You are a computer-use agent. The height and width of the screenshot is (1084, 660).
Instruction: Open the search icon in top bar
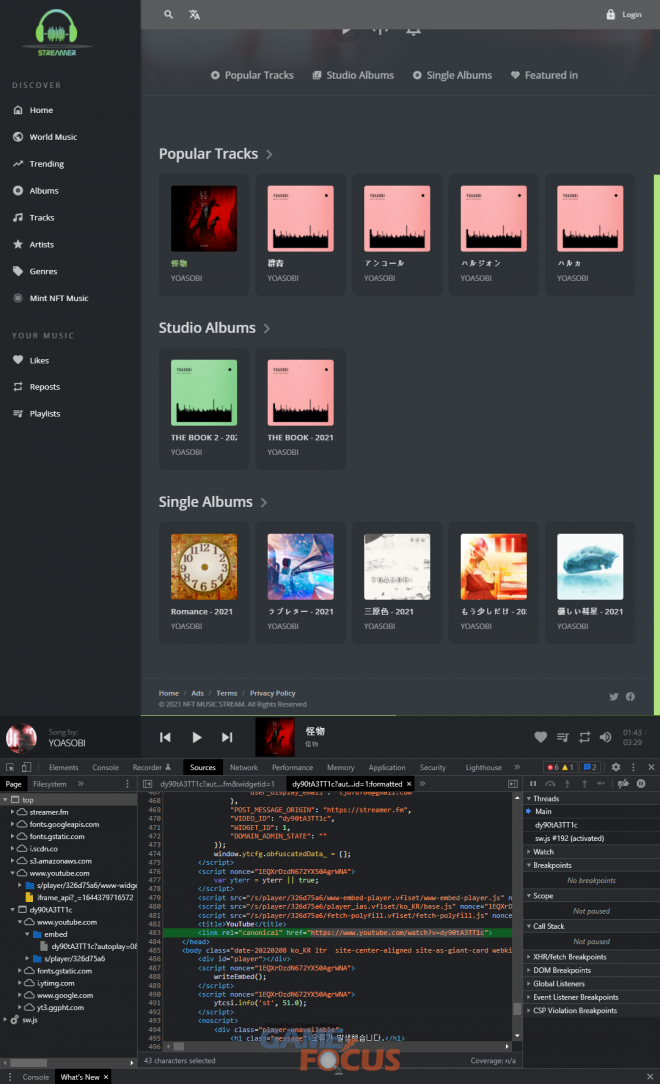click(x=169, y=15)
